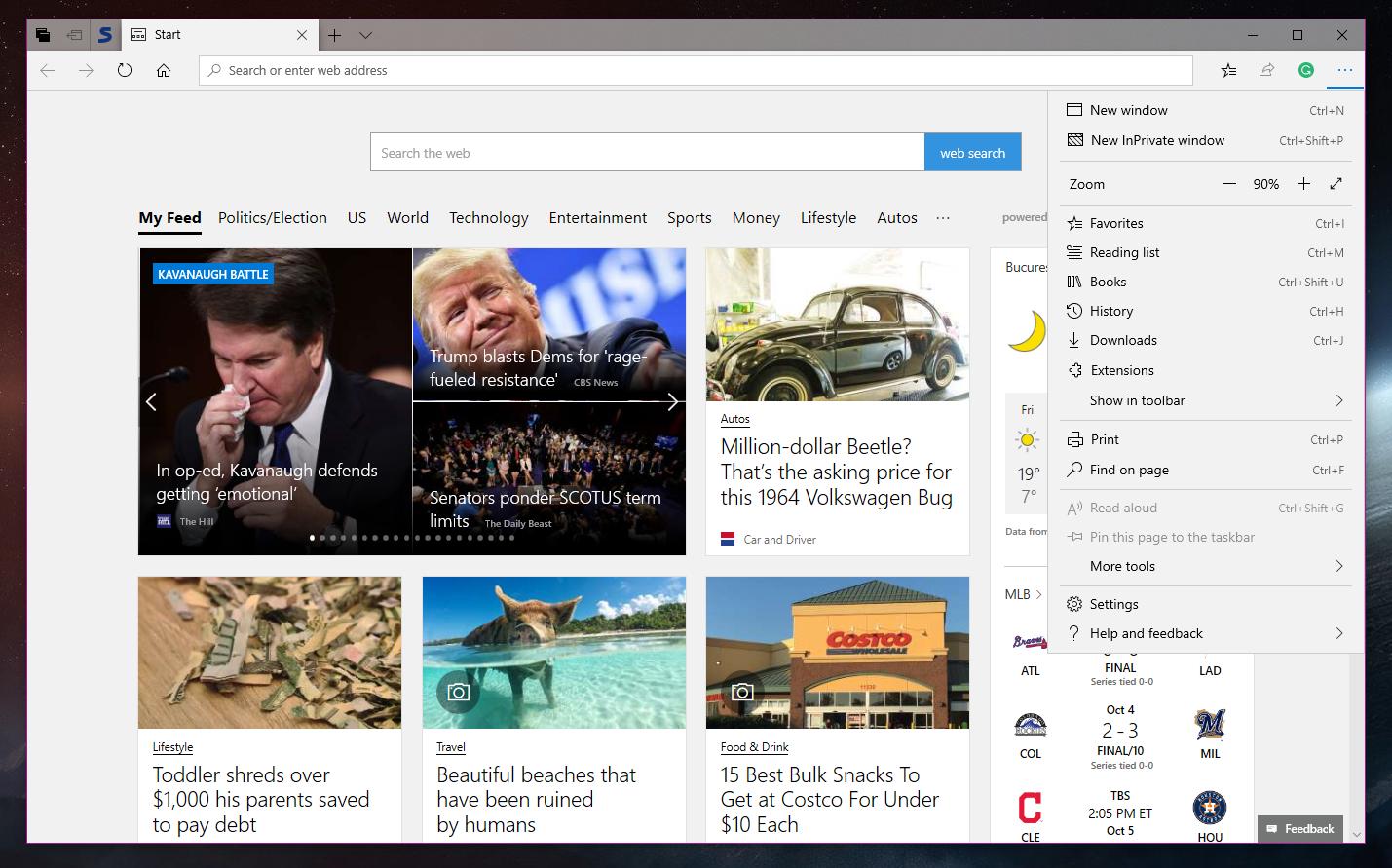Click the Feedback button
The width and height of the screenshot is (1392, 868).
click(1300, 829)
